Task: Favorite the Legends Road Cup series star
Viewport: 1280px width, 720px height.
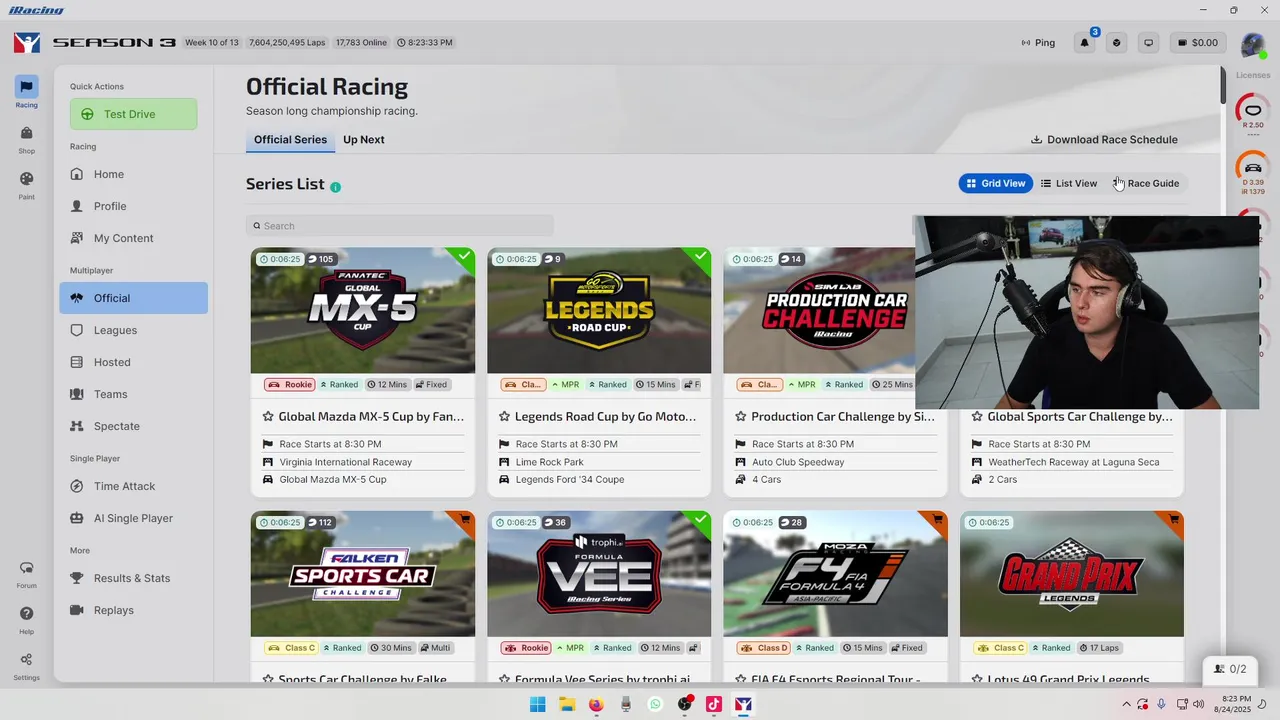Action: [x=504, y=417]
